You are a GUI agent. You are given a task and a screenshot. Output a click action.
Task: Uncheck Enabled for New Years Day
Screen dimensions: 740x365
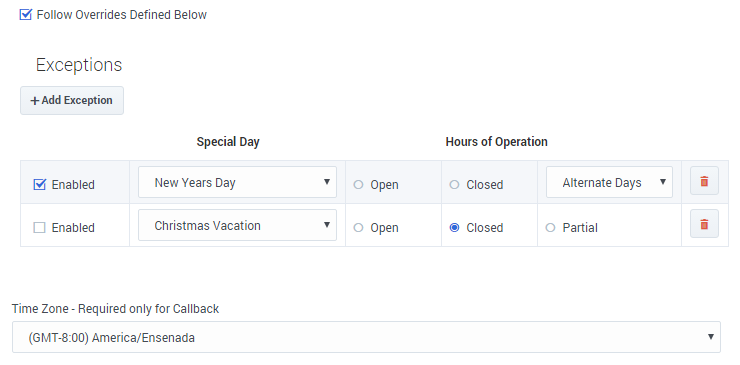click(40, 184)
